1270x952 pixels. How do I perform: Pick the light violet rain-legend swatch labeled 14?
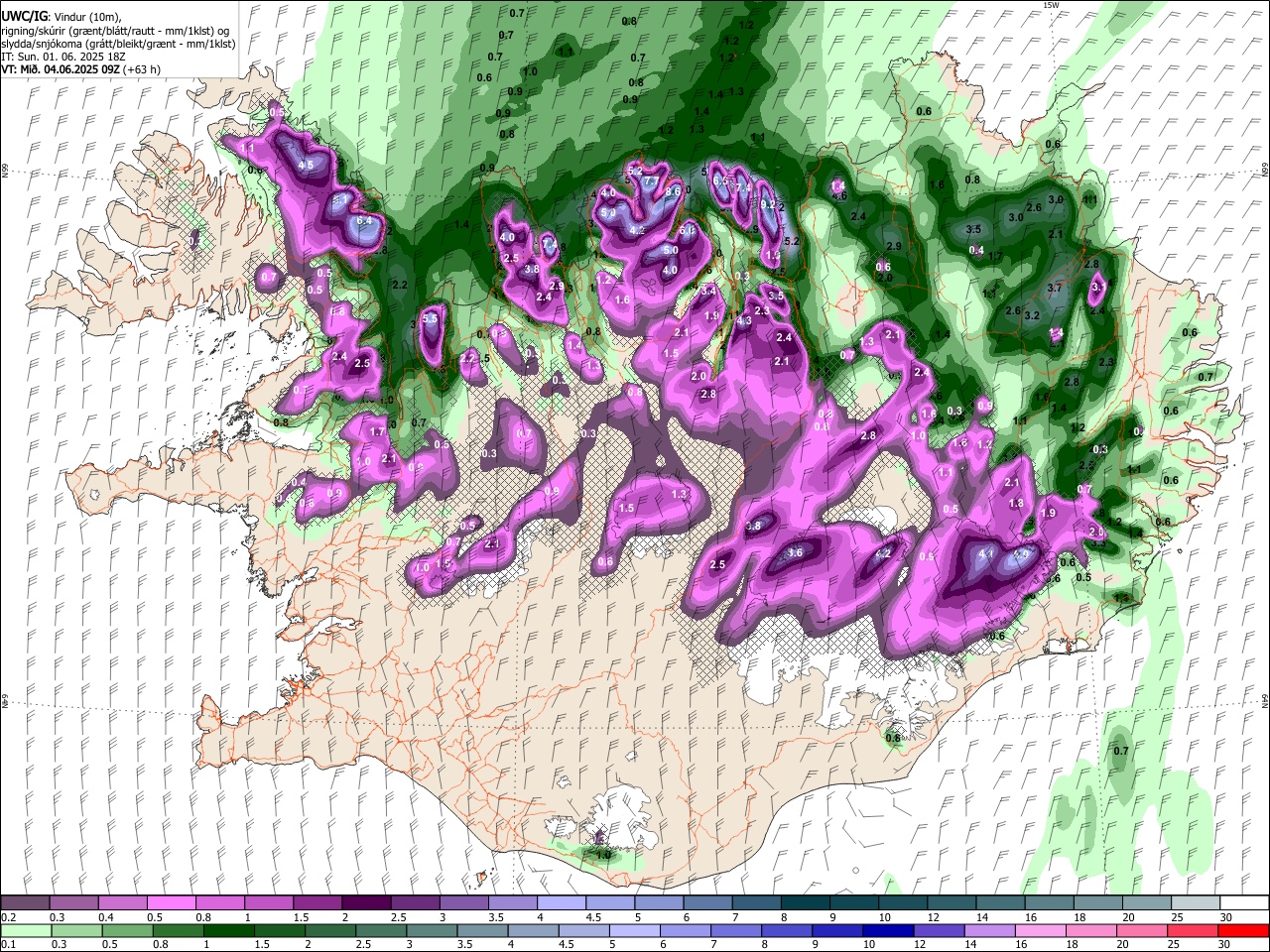pyautogui.click(x=990, y=930)
